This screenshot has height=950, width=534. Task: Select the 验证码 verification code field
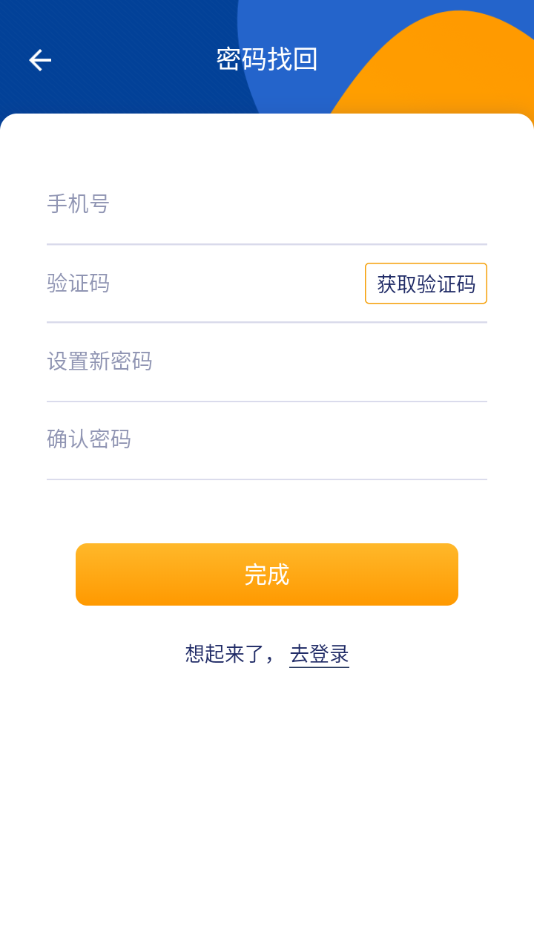[205, 284]
